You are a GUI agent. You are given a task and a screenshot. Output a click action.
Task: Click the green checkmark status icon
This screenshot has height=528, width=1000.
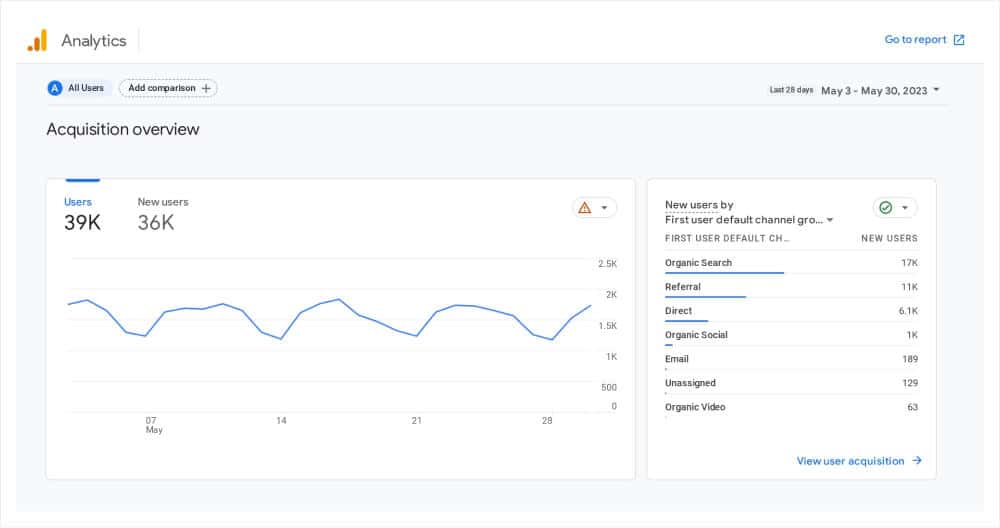[x=884, y=208]
